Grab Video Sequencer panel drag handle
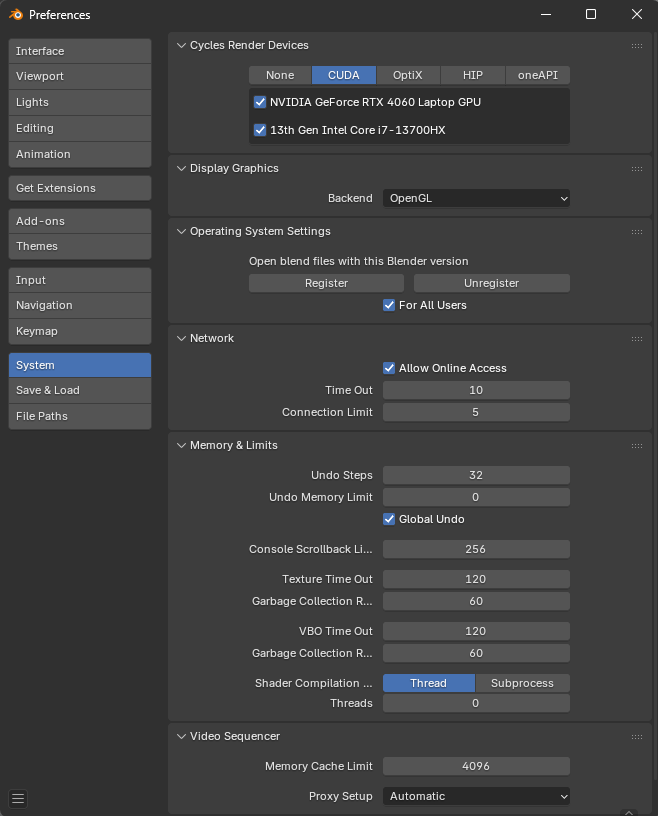Screen dimensions: 658x816 point(637,737)
